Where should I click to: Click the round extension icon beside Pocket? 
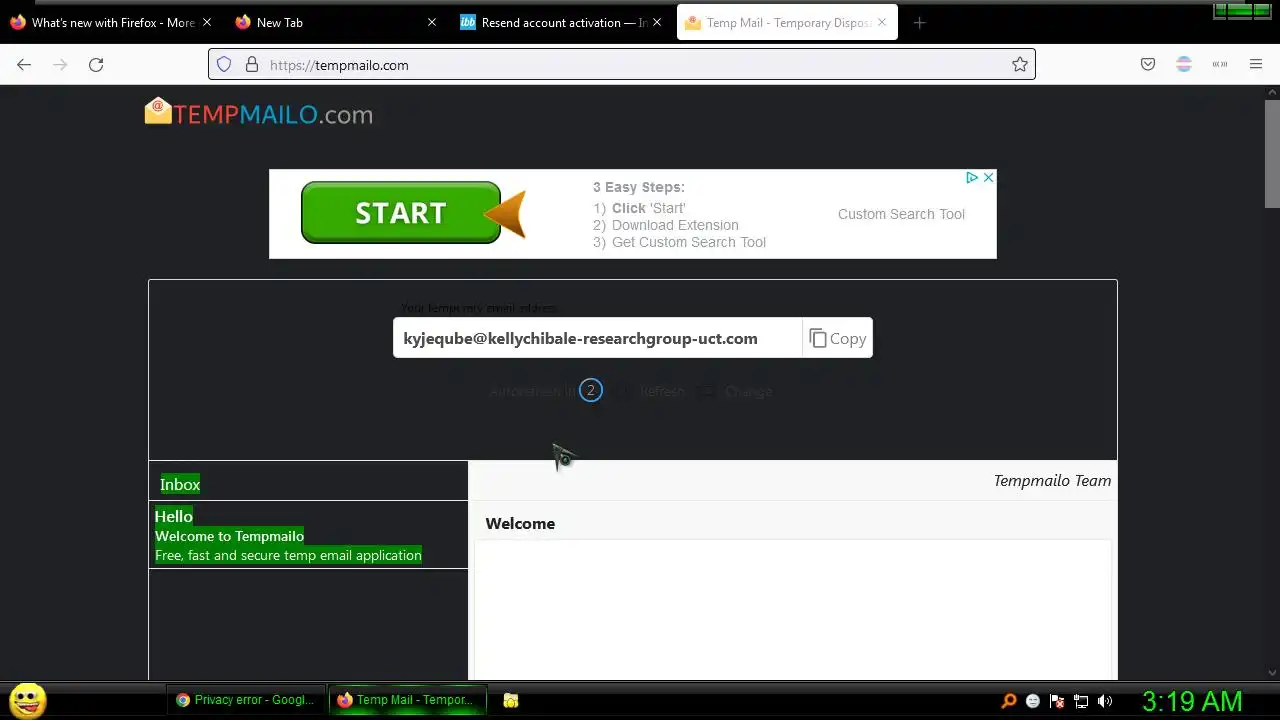[x=1184, y=65]
